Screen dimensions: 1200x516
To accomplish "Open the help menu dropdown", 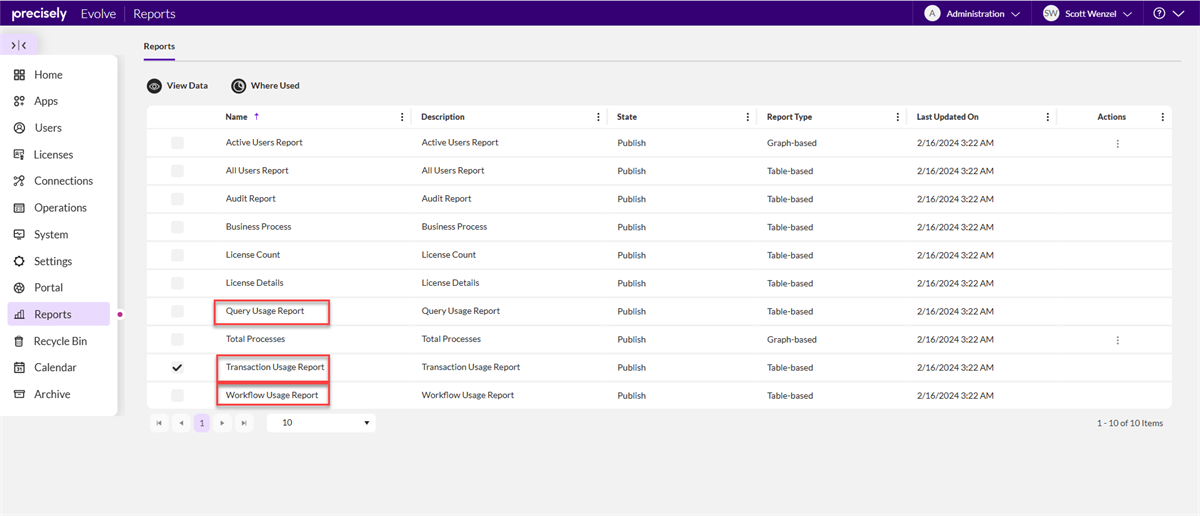I will 1167,14.
